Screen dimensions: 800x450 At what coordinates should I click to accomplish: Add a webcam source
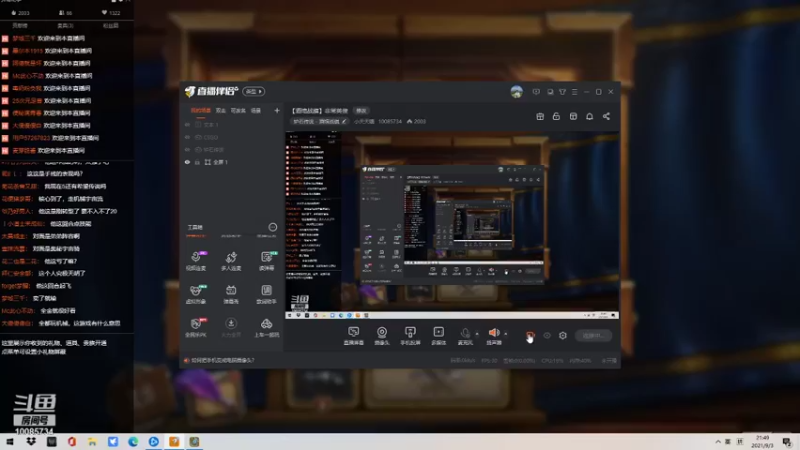pos(382,336)
